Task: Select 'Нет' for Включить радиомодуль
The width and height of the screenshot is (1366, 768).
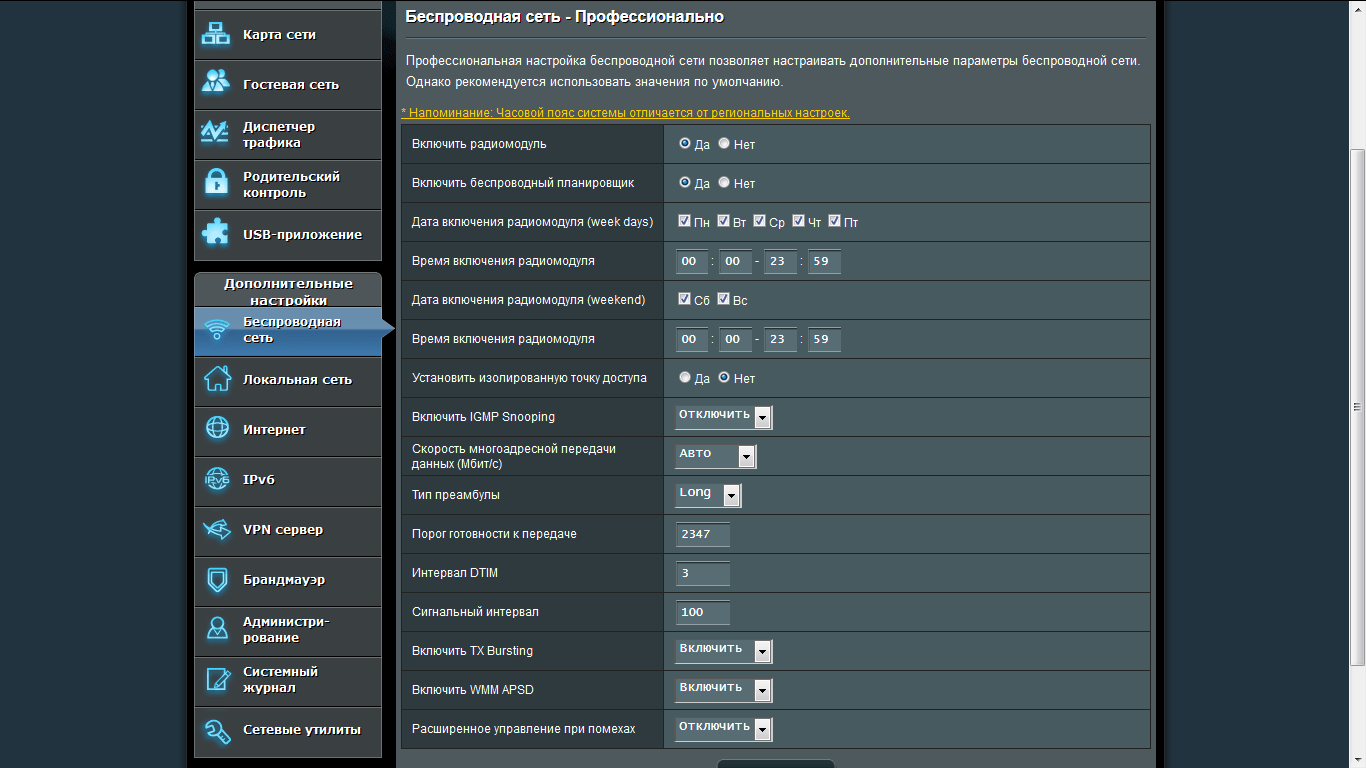Action: (x=724, y=144)
